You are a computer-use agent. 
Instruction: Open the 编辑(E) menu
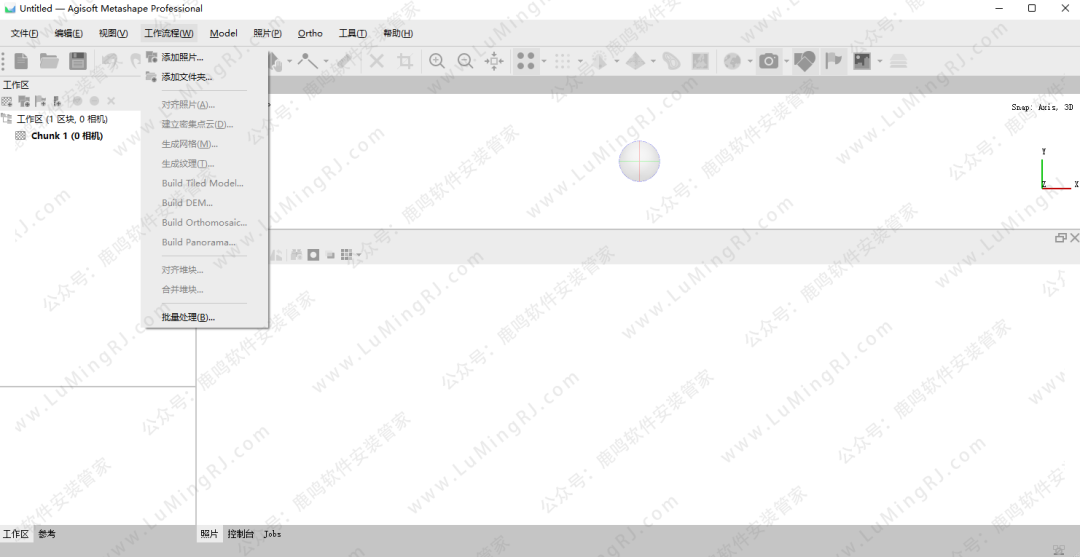click(68, 34)
